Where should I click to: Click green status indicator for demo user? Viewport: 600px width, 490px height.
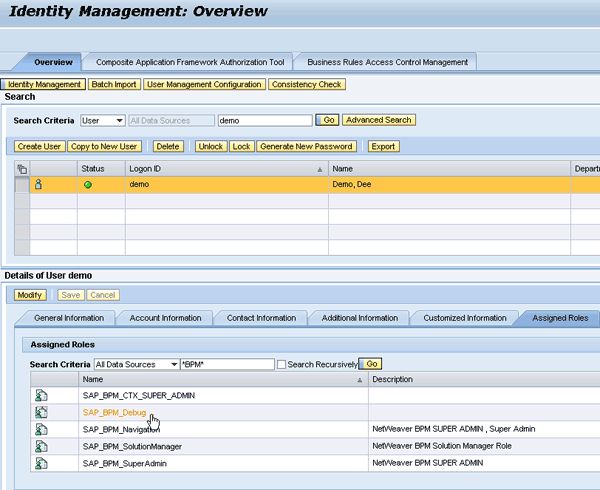click(87, 185)
